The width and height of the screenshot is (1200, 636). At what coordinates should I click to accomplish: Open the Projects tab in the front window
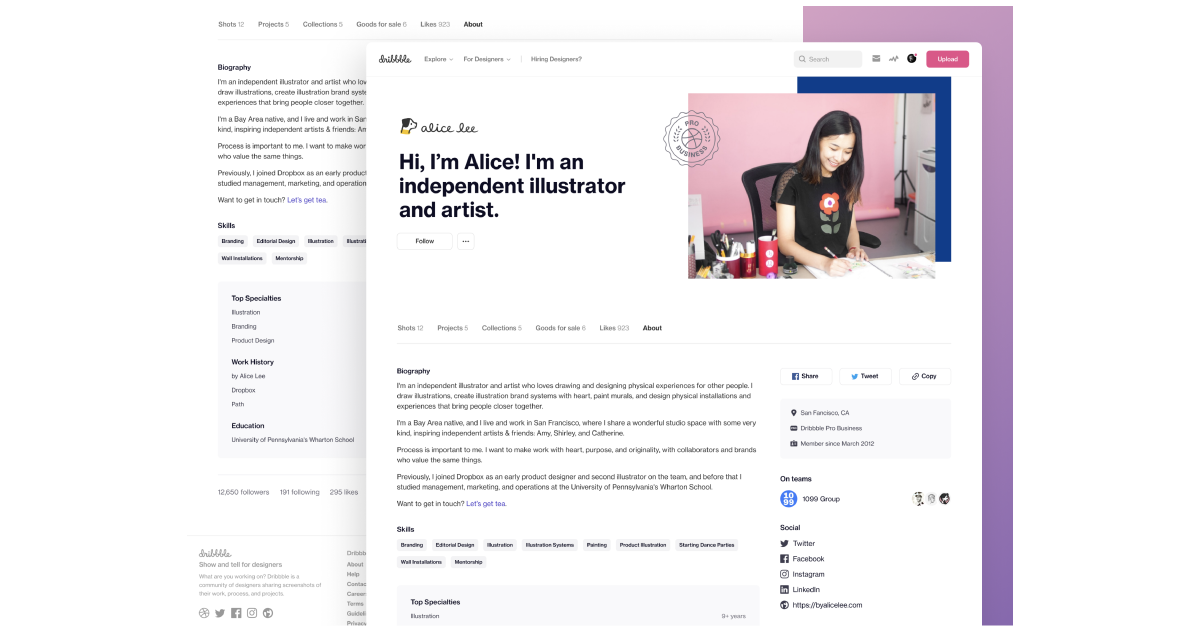tap(453, 328)
